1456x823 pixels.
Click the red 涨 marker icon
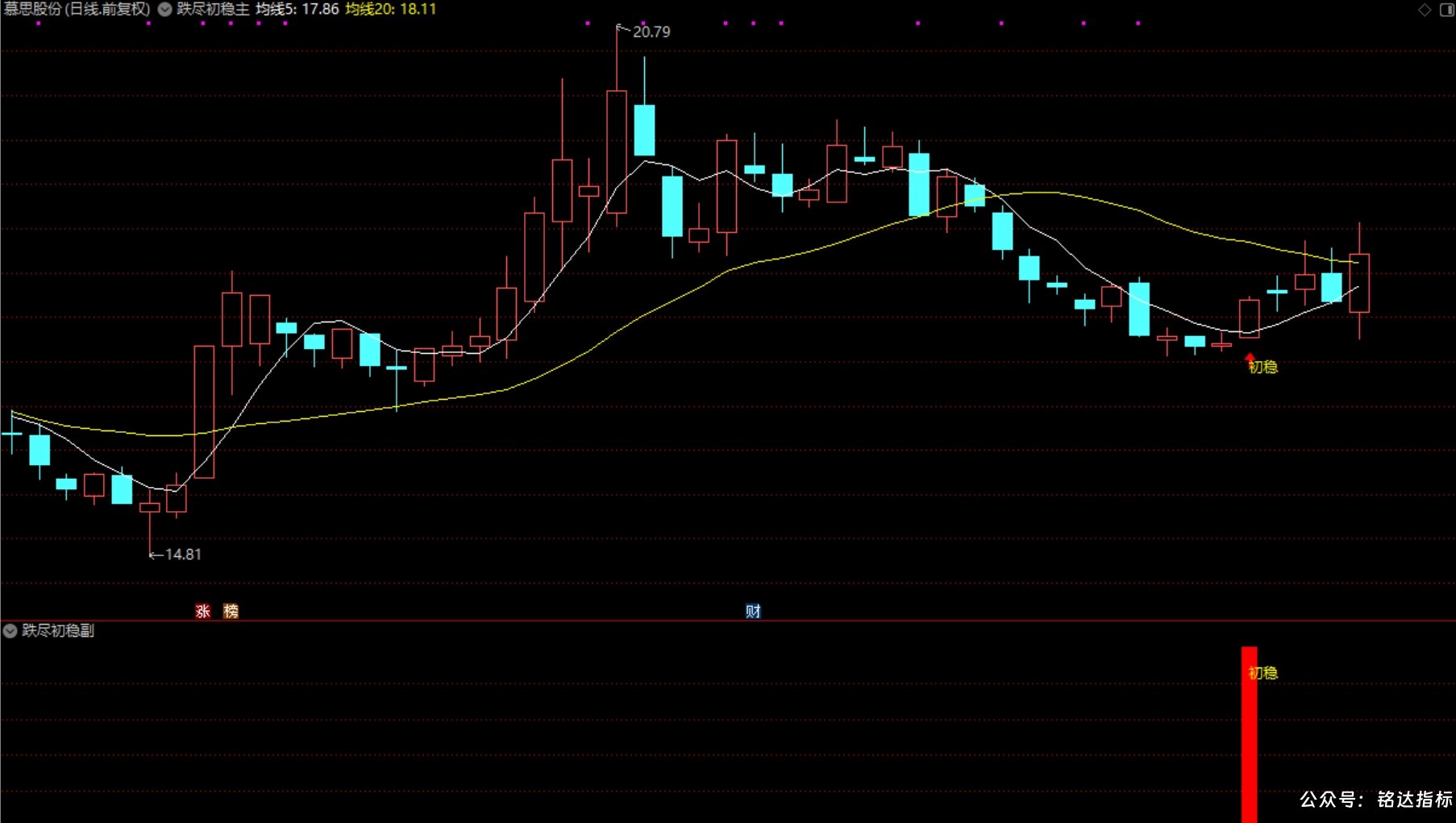(x=203, y=611)
